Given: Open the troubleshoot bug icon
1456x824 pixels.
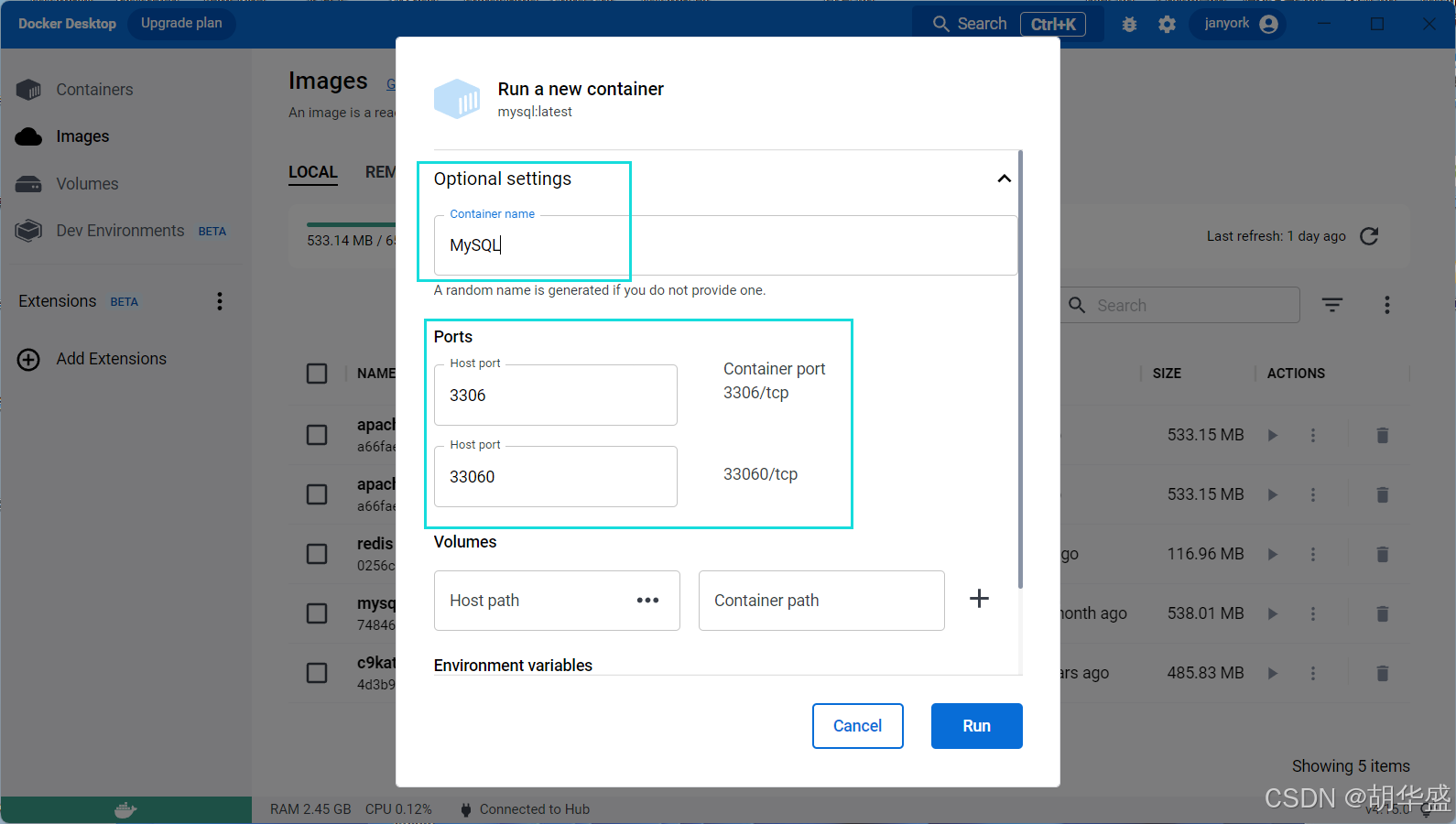Looking at the screenshot, I should (x=1129, y=25).
